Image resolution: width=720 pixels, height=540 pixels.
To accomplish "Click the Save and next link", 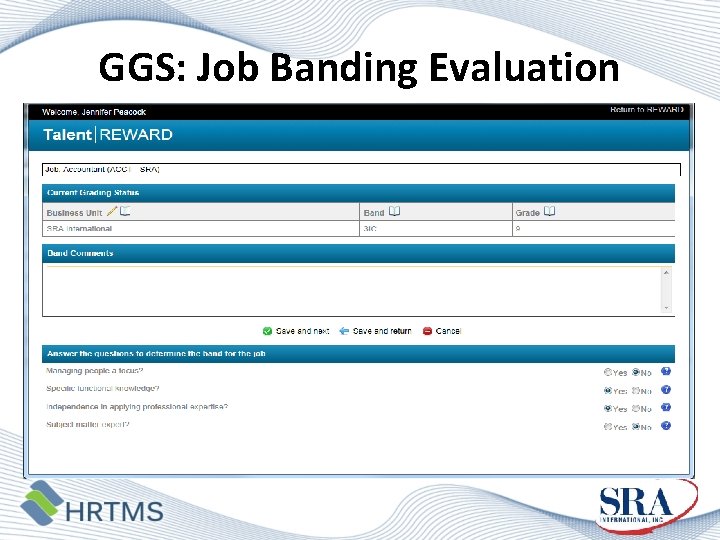I will [x=303, y=331].
